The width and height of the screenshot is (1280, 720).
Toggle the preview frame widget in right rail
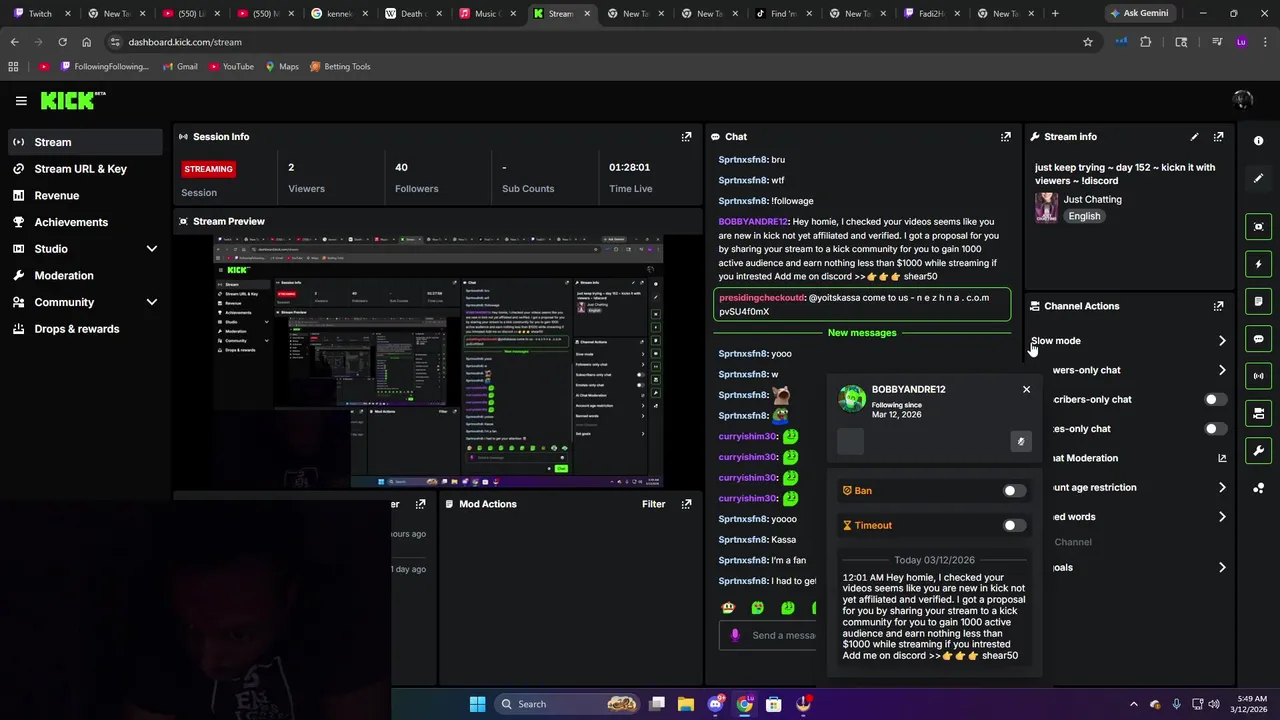pyautogui.click(x=1258, y=227)
